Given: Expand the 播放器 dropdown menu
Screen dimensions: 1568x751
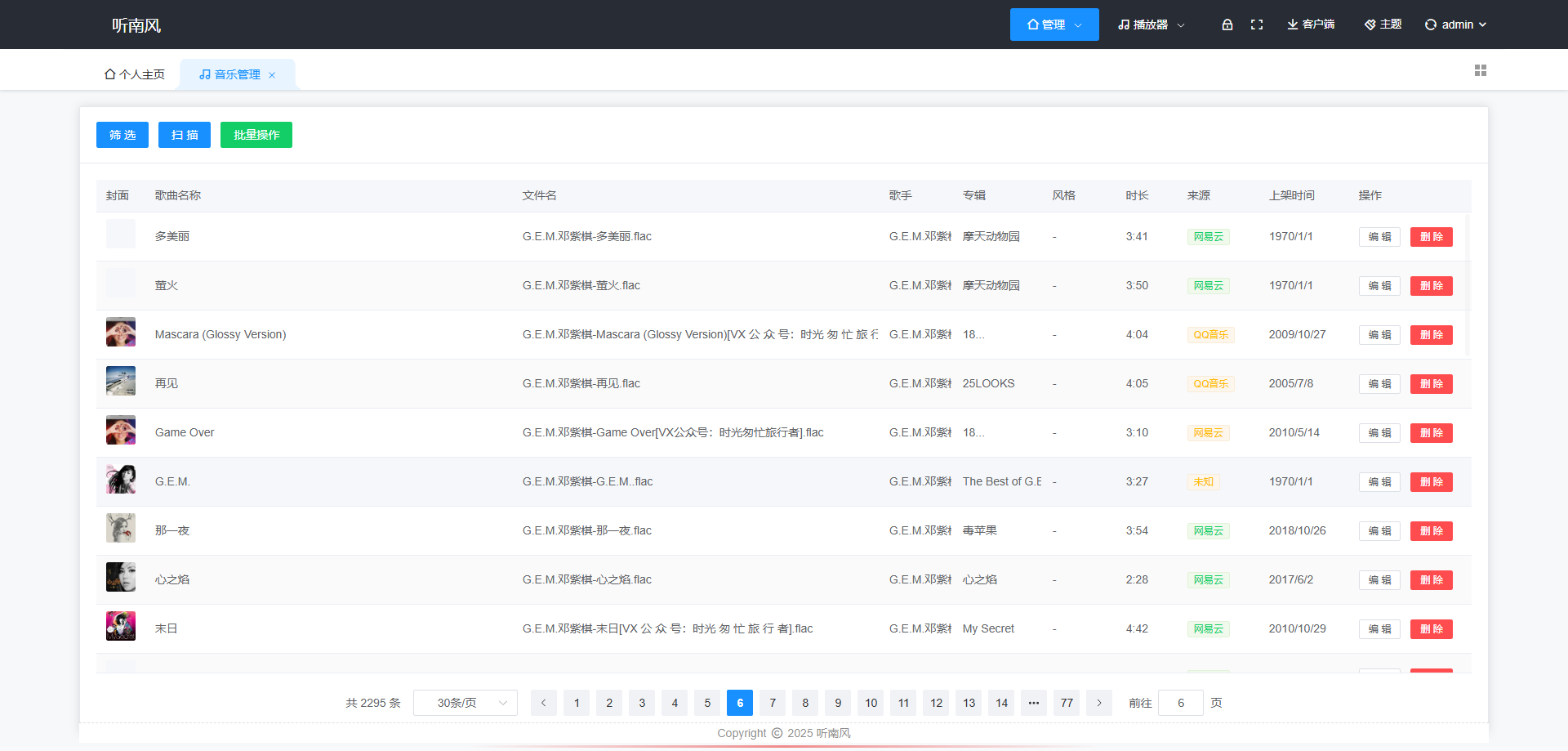Looking at the screenshot, I should click(x=1151, y=25).
